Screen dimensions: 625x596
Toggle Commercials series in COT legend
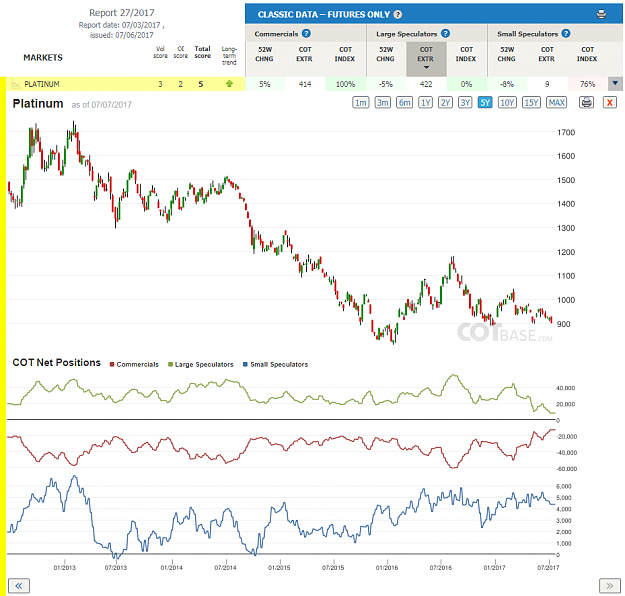134,364
